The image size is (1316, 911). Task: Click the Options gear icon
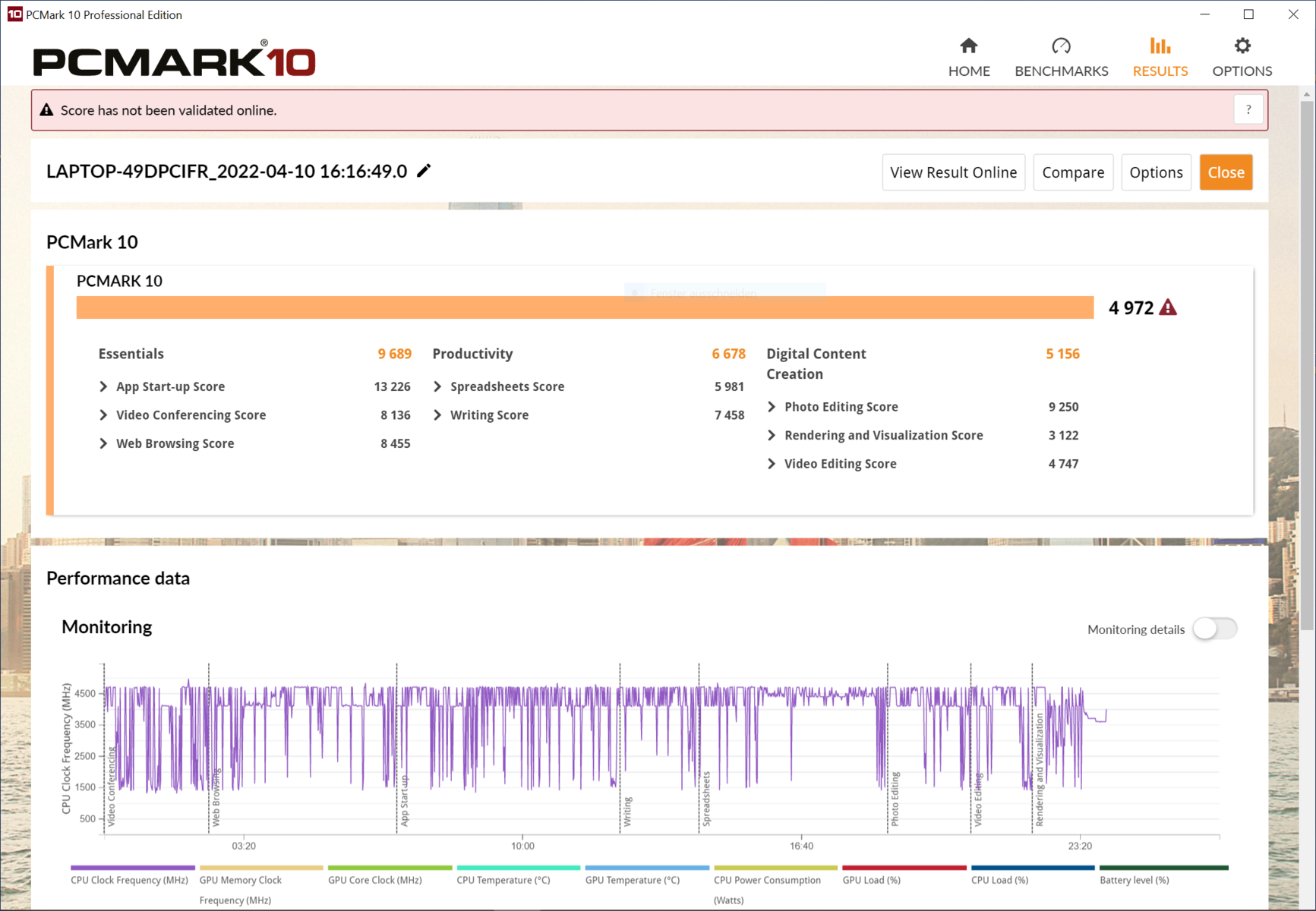coord(1242,46)
